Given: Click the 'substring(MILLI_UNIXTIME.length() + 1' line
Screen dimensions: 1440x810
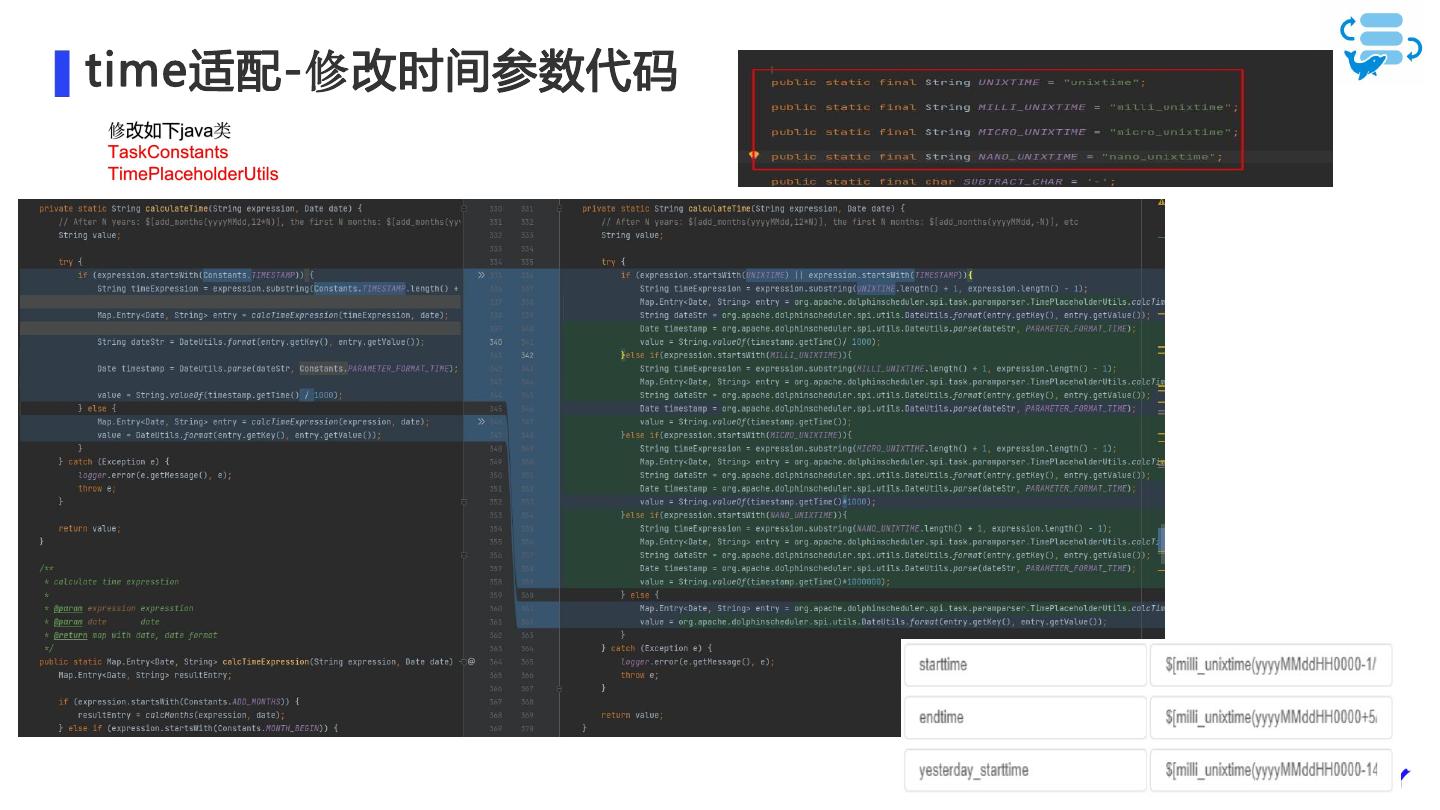Looking at the screenshot, I should click(878, 368).
